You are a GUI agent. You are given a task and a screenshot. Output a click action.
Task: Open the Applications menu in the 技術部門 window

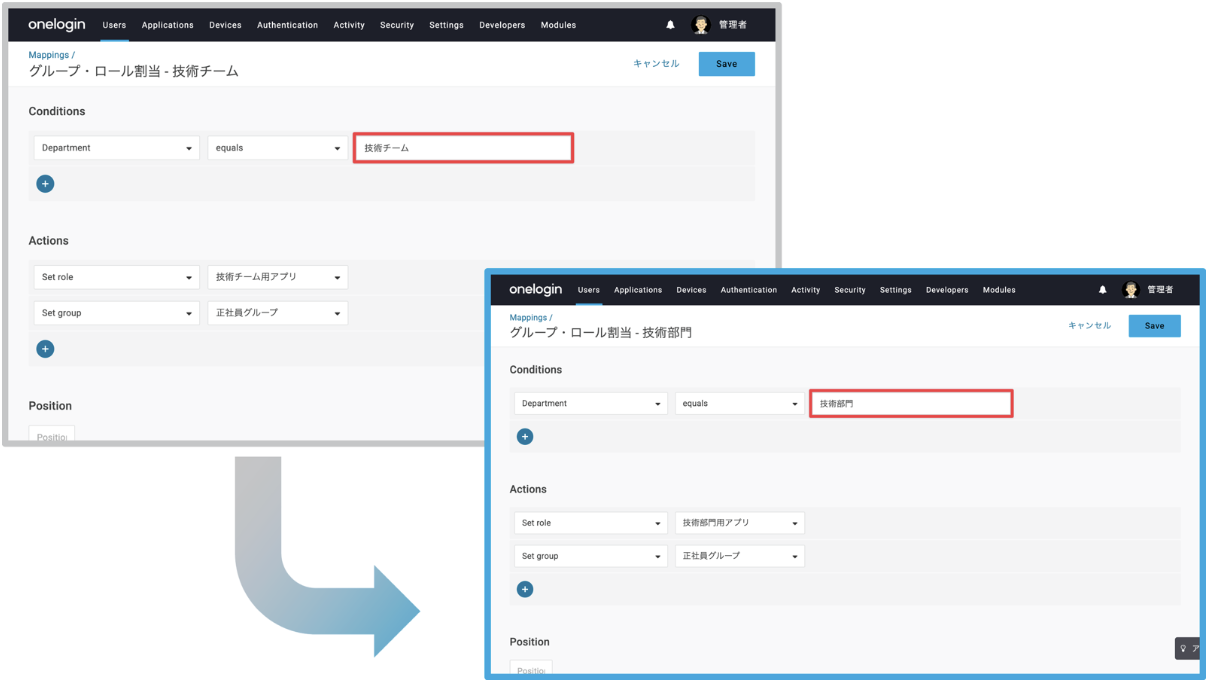(x=638, y=290)
